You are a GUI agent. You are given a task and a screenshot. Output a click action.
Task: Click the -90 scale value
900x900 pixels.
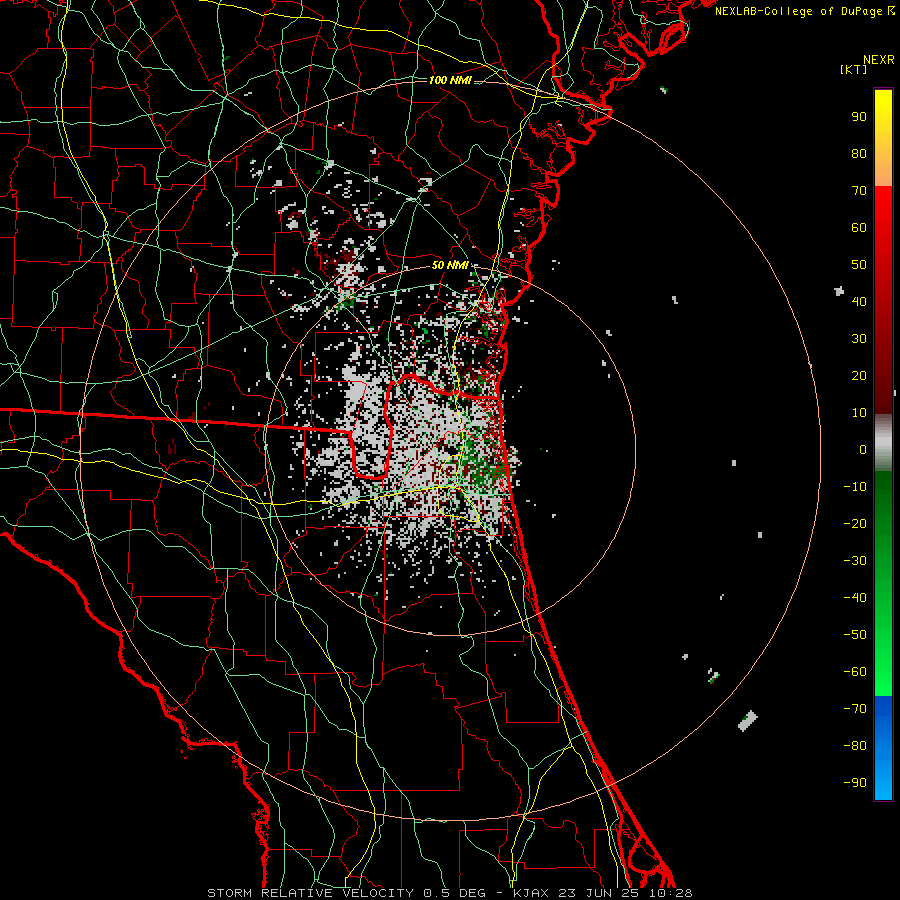855,782
